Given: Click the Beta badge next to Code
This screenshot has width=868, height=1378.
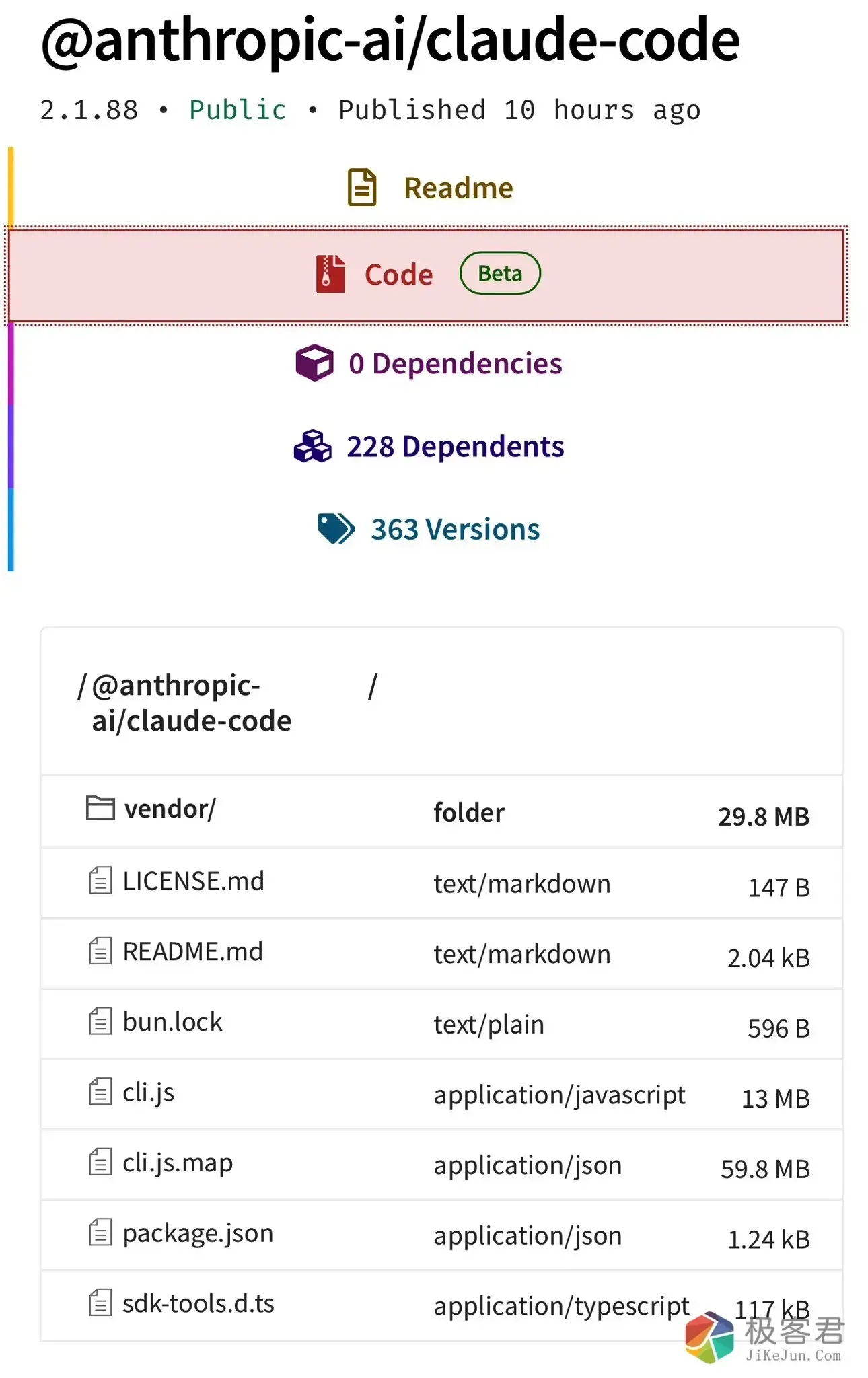Looking at the screenshot, I should click(x=500, y=274).
